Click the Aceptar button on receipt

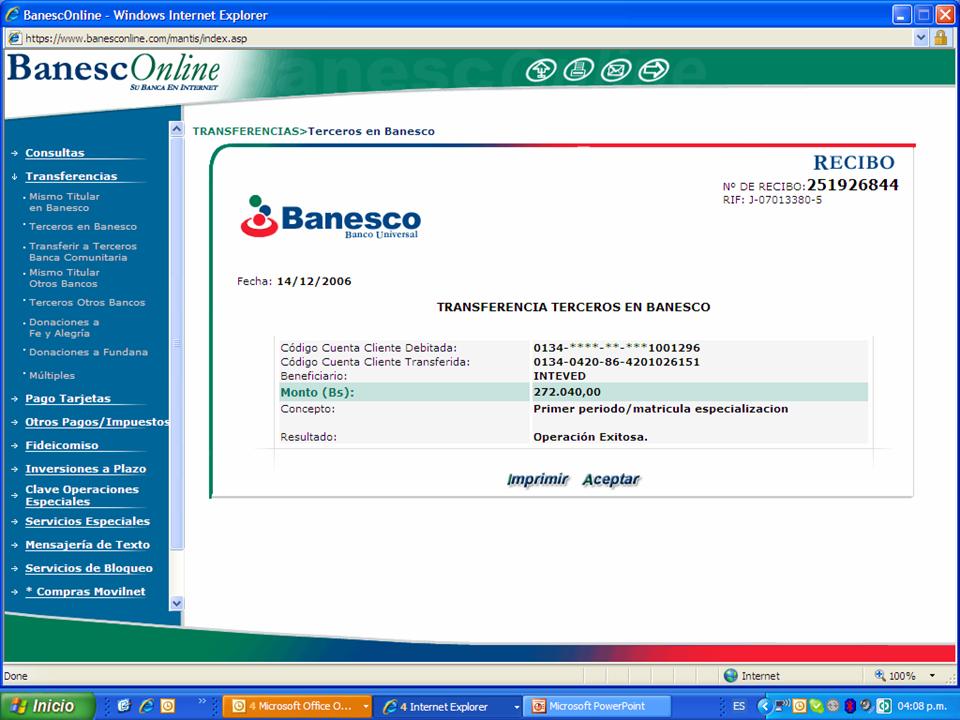pyautogui.click(x=611, y=479)
